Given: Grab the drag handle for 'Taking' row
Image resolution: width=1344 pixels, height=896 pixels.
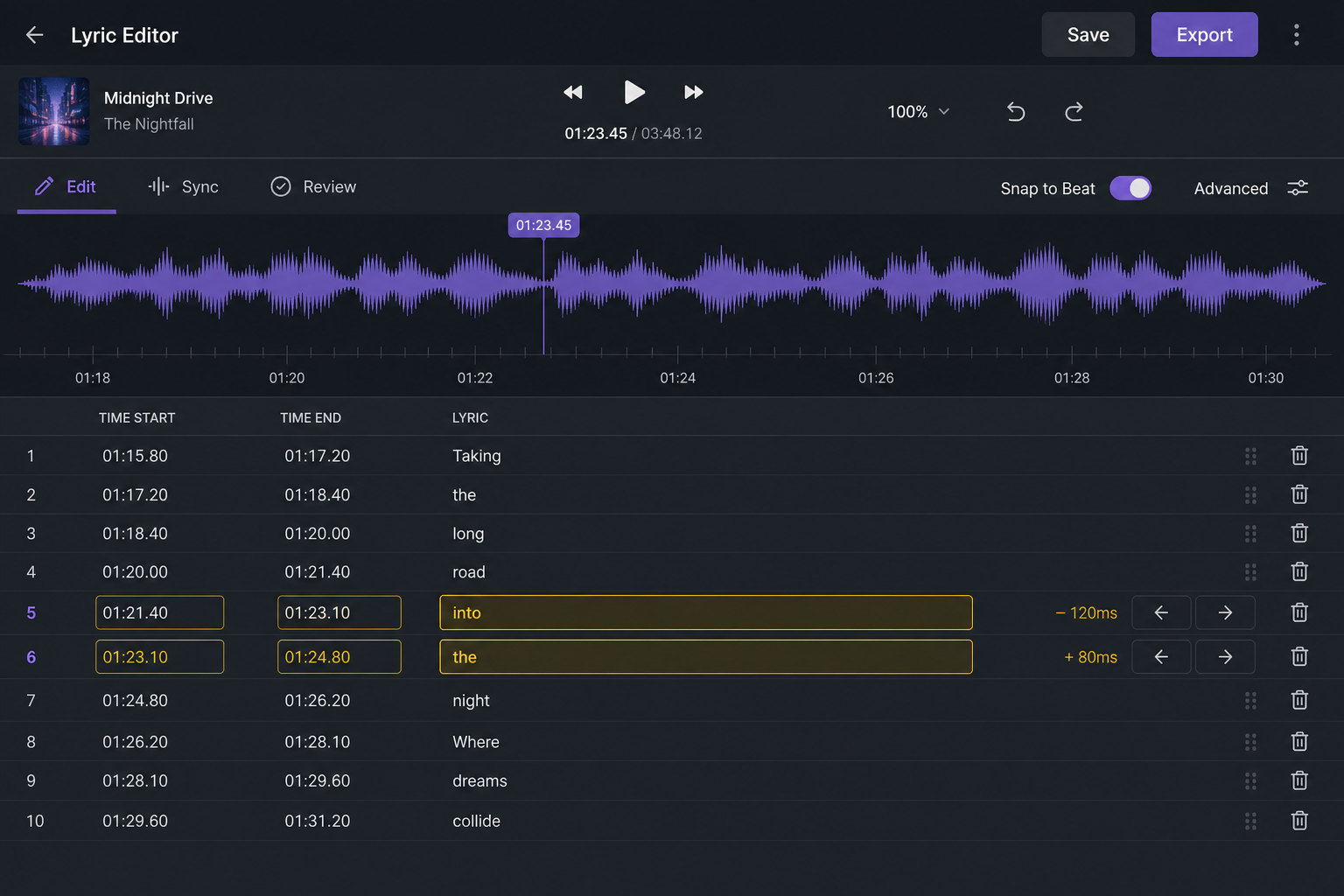Looking at the screenshot, I should 1250,456.
